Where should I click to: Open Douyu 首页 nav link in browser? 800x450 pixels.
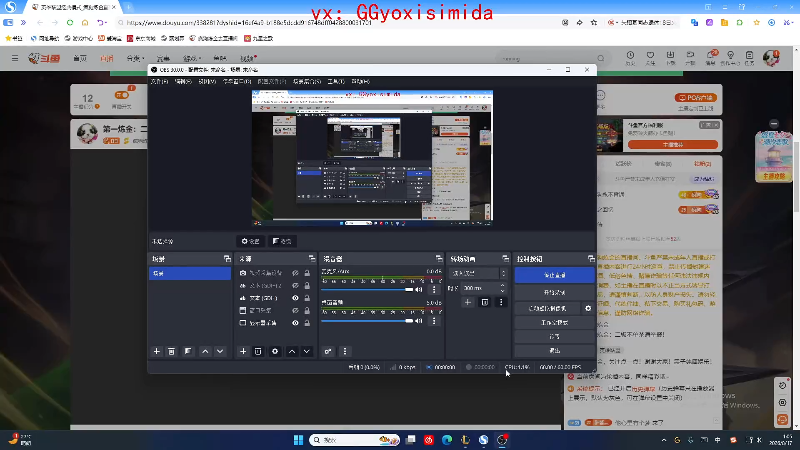80,59
